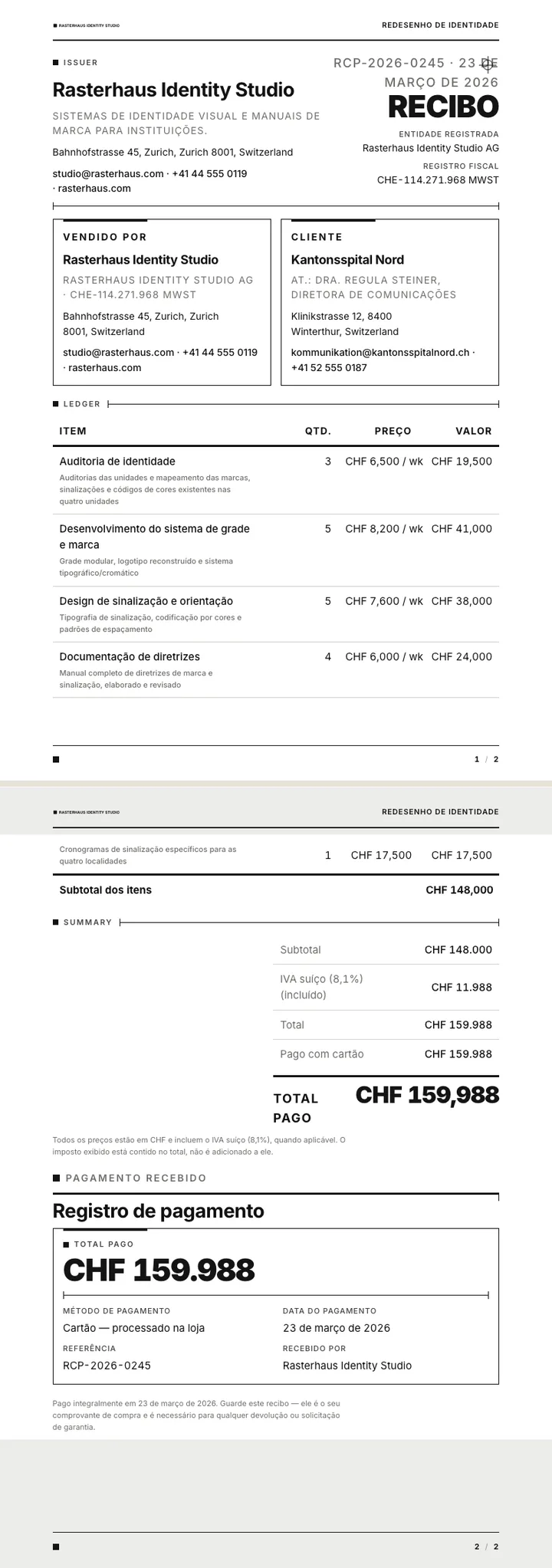Screen dimensions: 552x1568
Task: Click the crosshair registration mark icon
Action: point(488,63)
